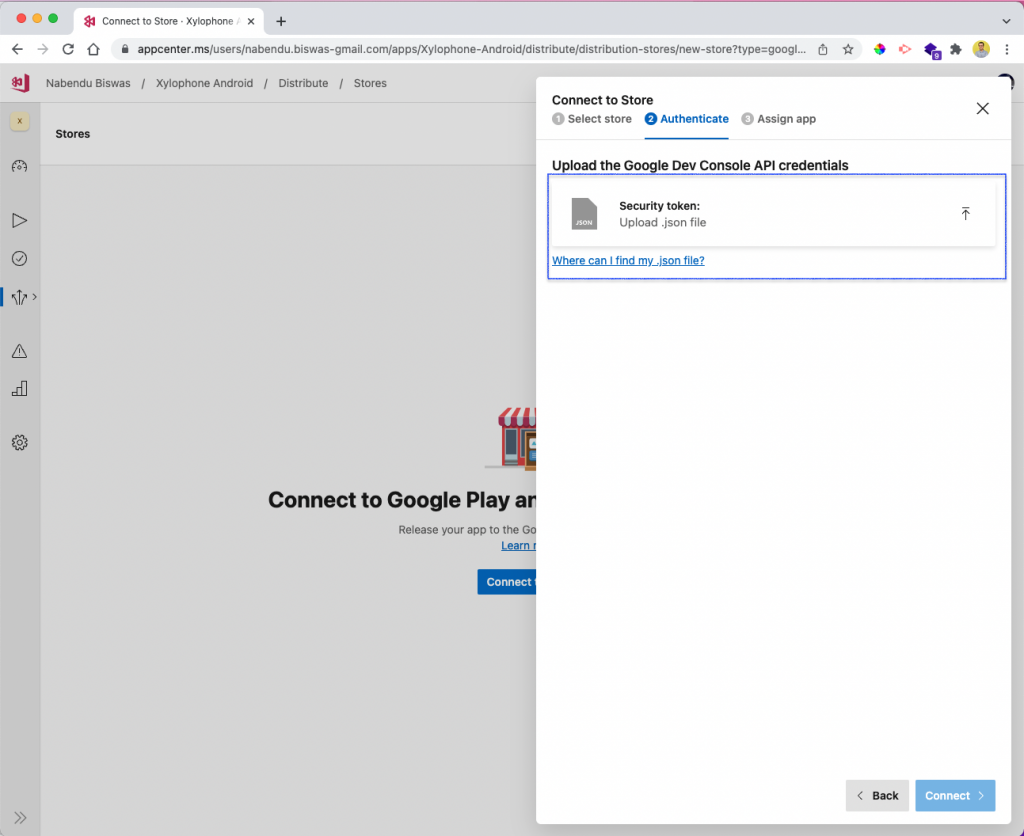The width and height of the screenshot is (1024, 836).
Task: Click the red arrow extension icon
Action: pos(904,49)
